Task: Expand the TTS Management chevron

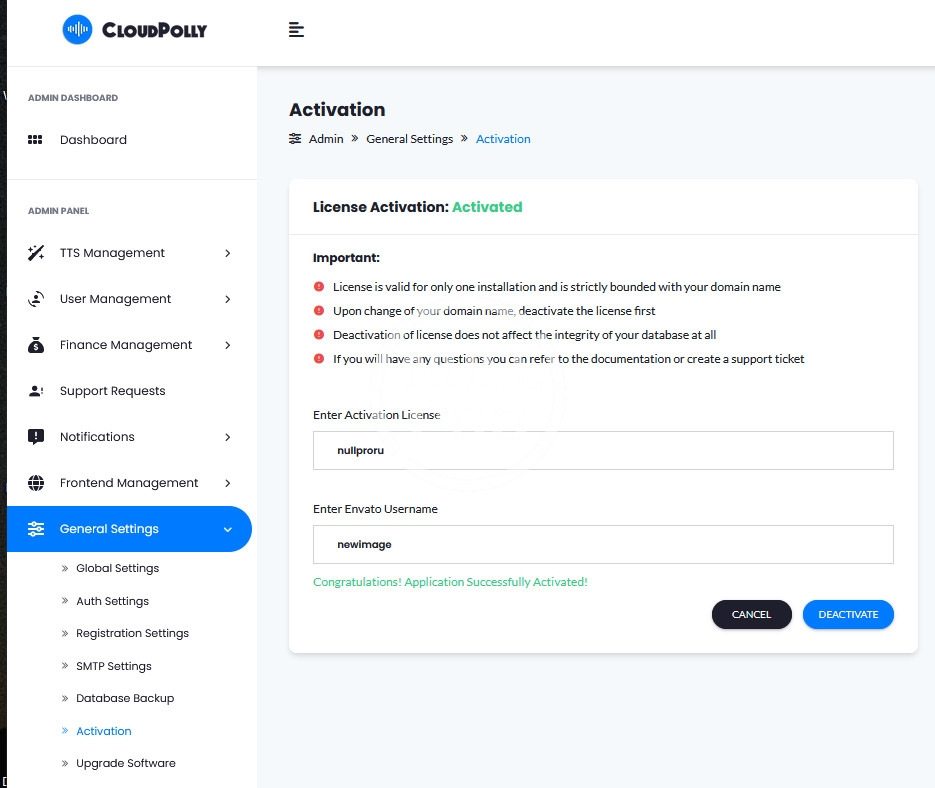Action: coord(228,253)
